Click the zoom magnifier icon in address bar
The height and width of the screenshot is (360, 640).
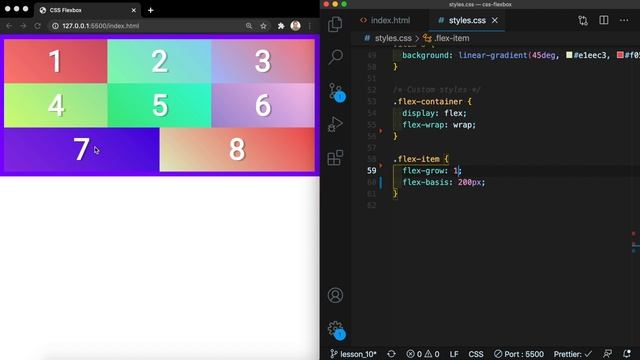pos(249,26)
